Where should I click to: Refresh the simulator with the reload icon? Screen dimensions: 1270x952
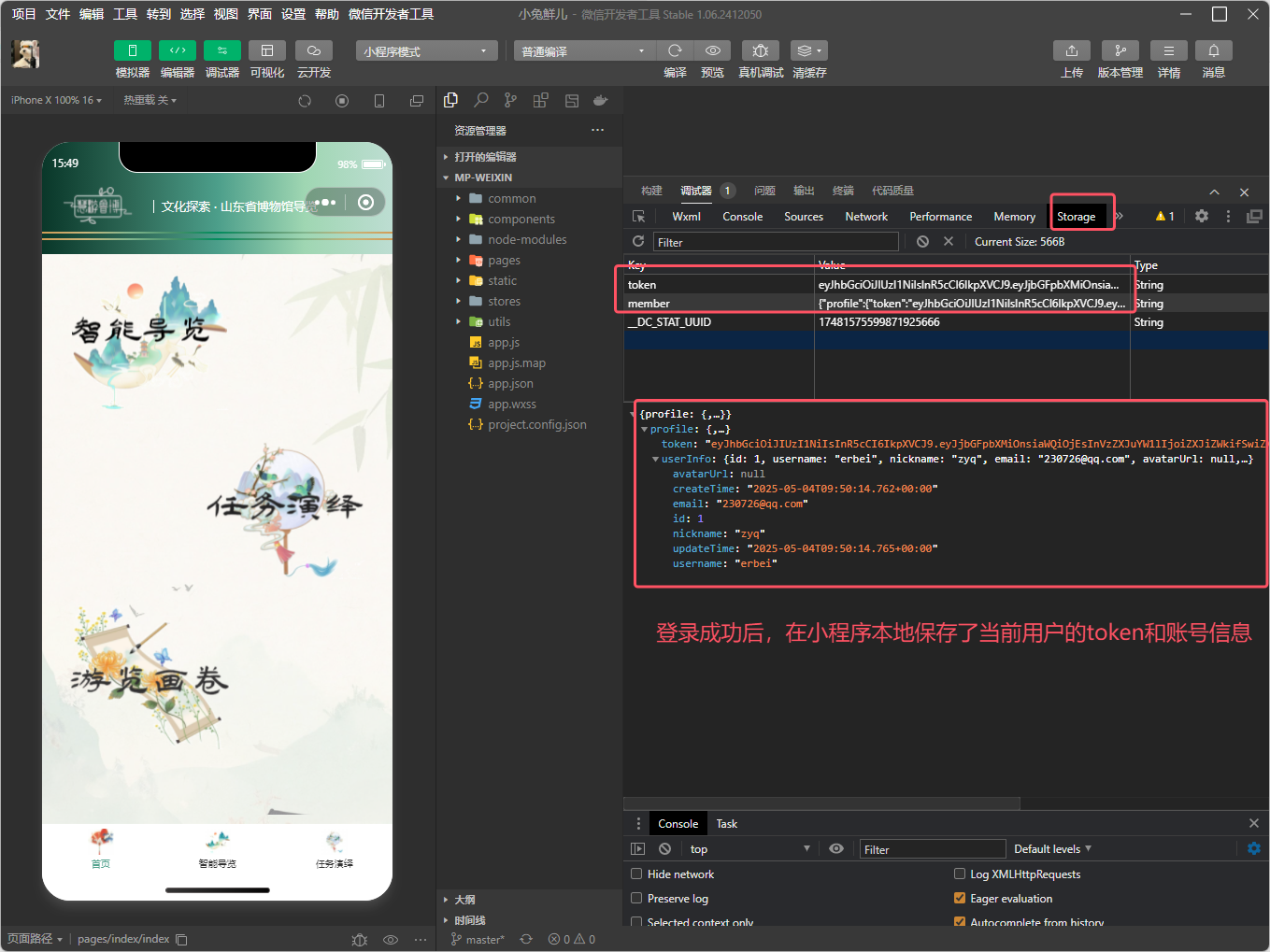point(305,101)
